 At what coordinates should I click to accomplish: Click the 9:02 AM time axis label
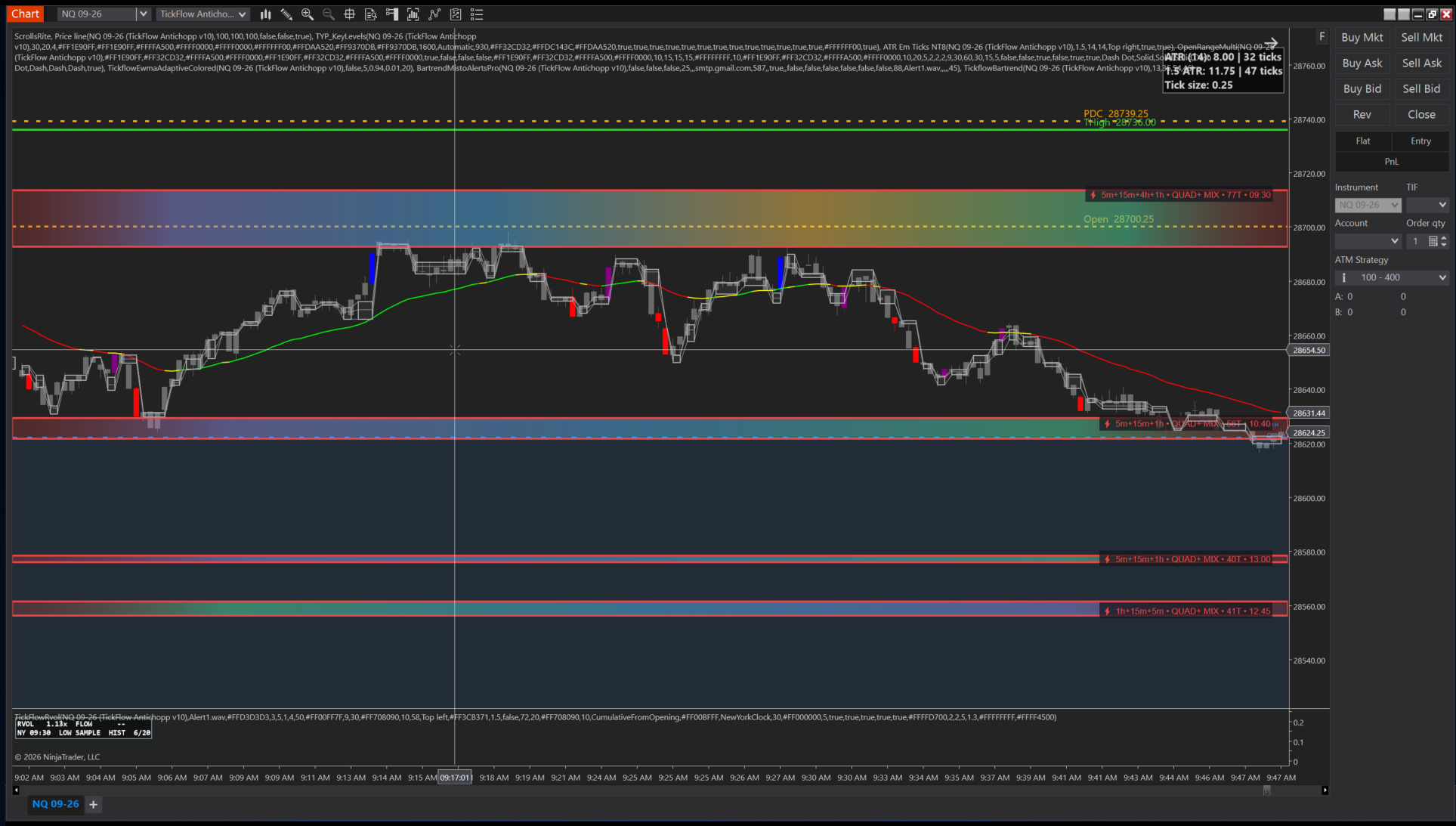(29, 777)
